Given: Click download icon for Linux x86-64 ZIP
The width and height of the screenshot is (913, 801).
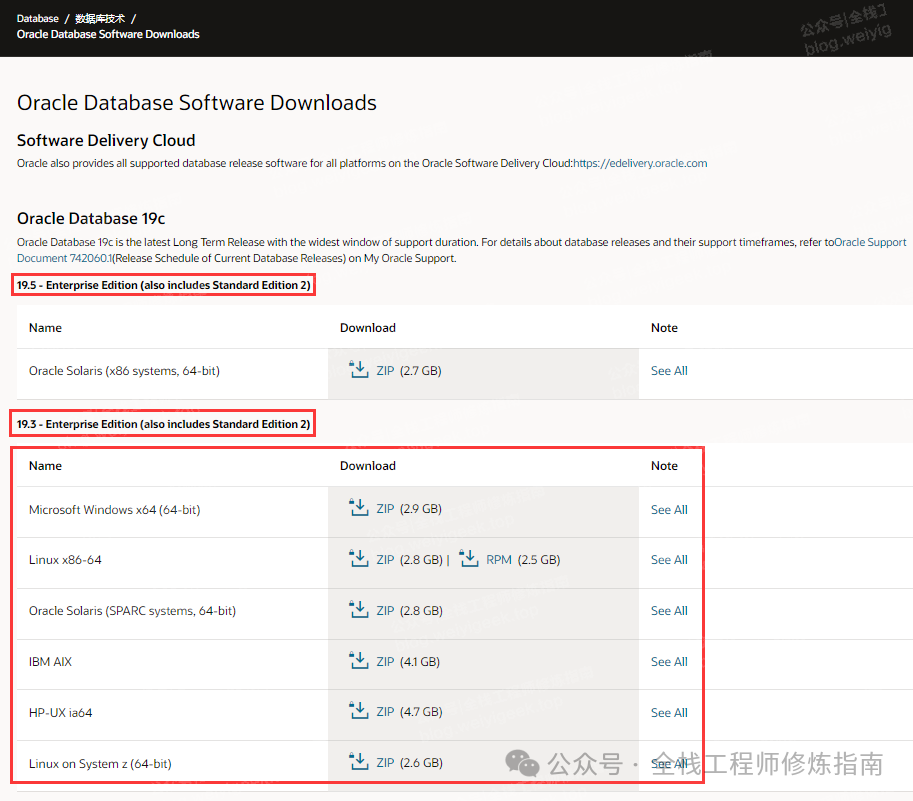Looking at the screenshot, I should pos(359,558).
